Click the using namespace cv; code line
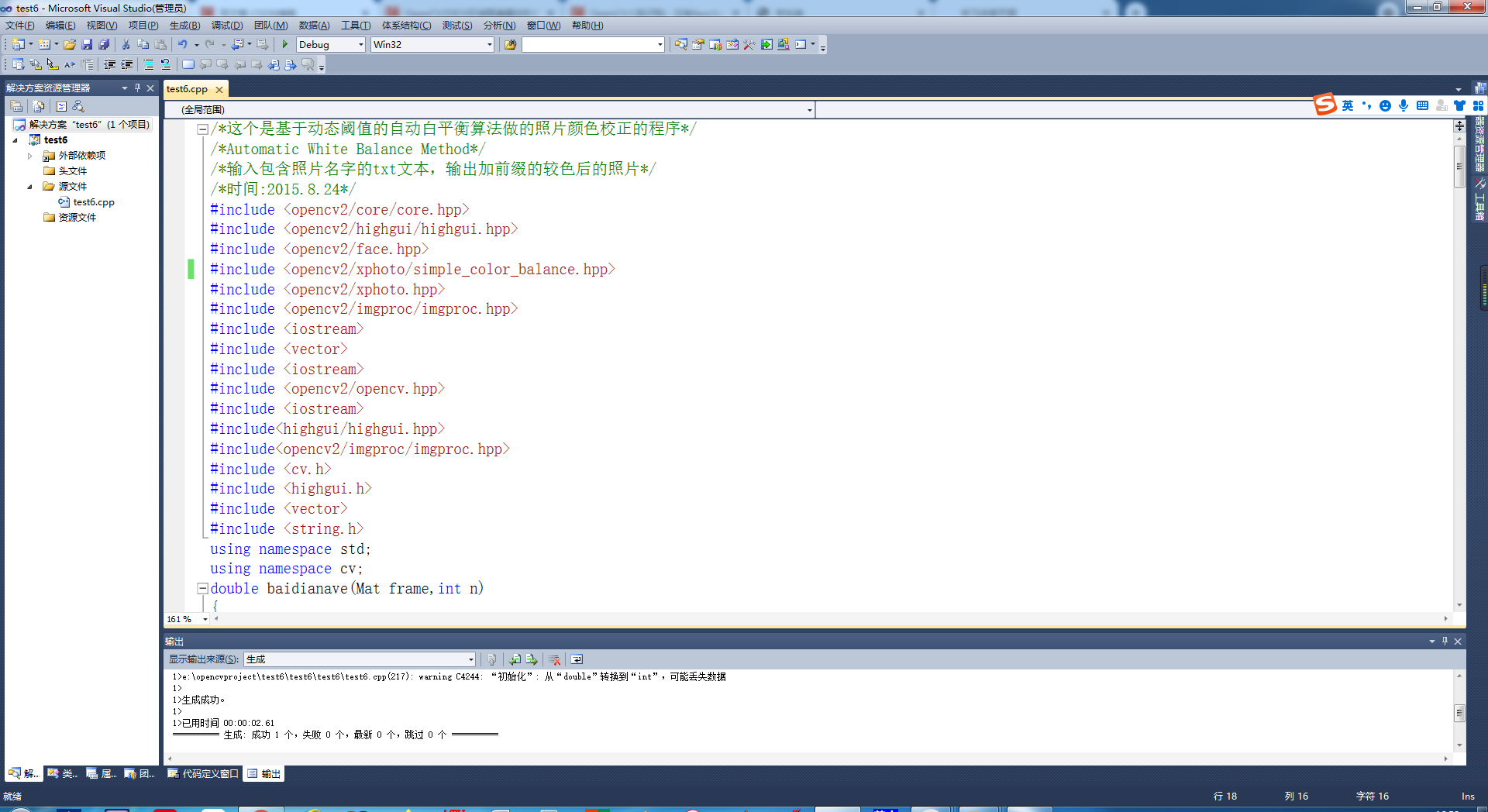The width and height of the screenshot is (1488, 812). coord(286,569)
